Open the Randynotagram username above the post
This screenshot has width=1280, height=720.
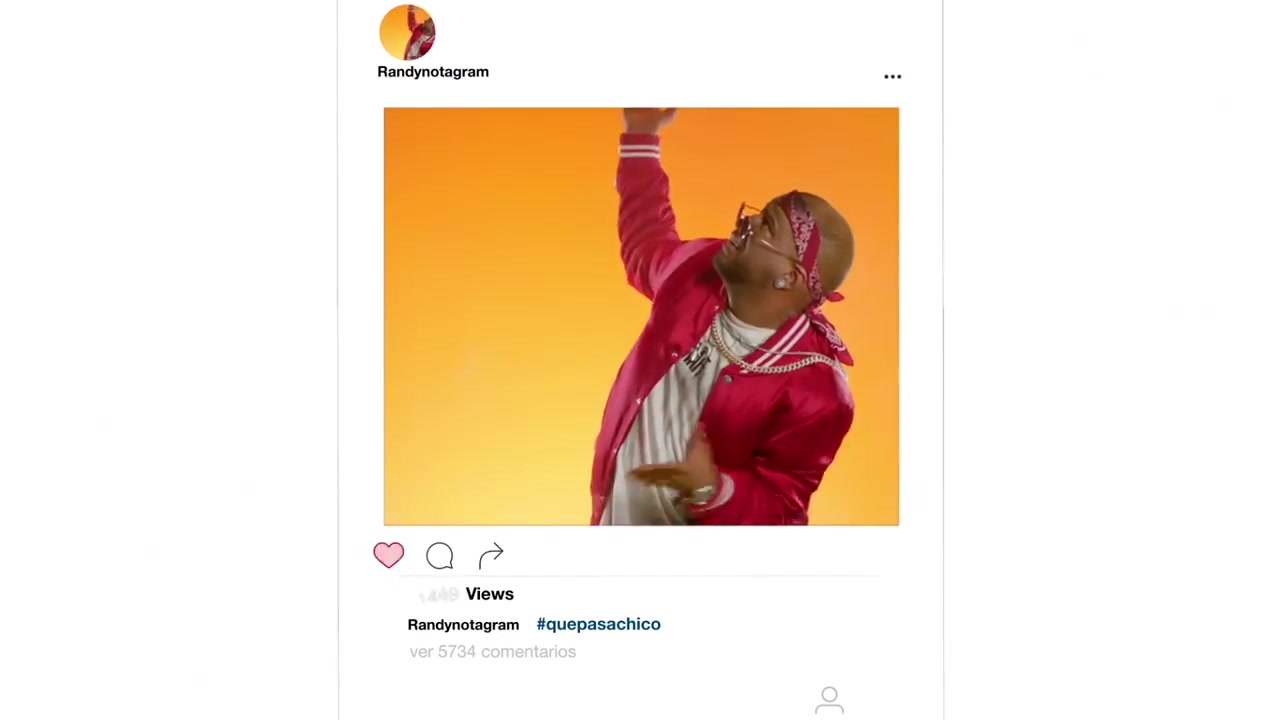click(x=433, y=72)
